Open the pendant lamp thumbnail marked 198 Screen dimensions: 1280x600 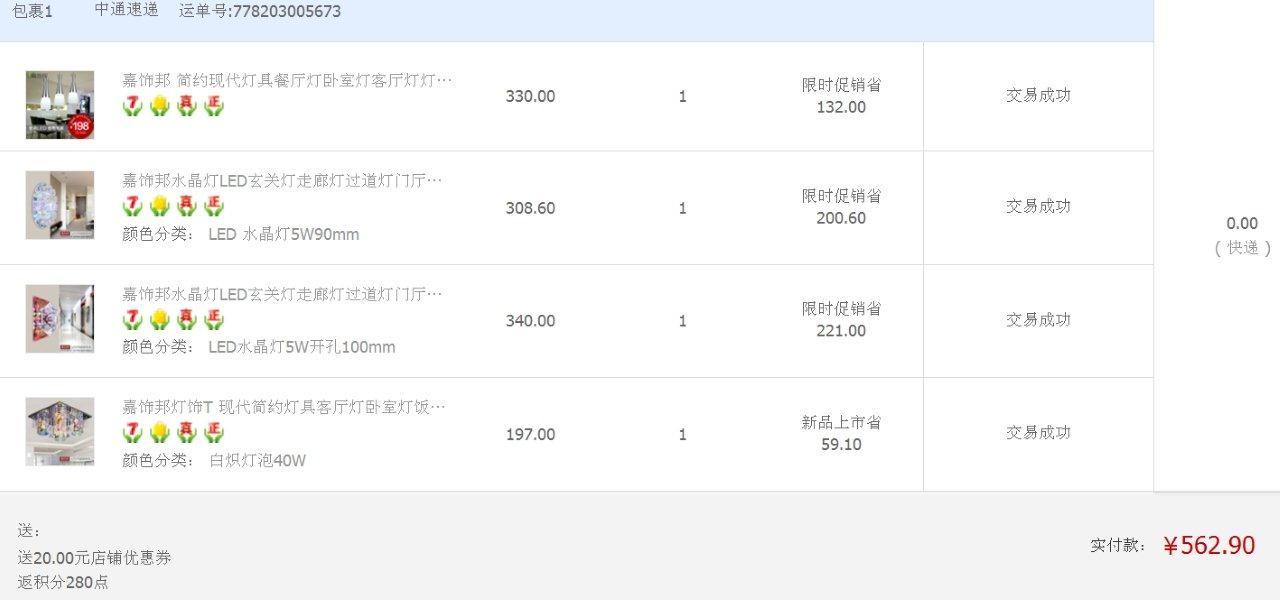coord(60,105)
